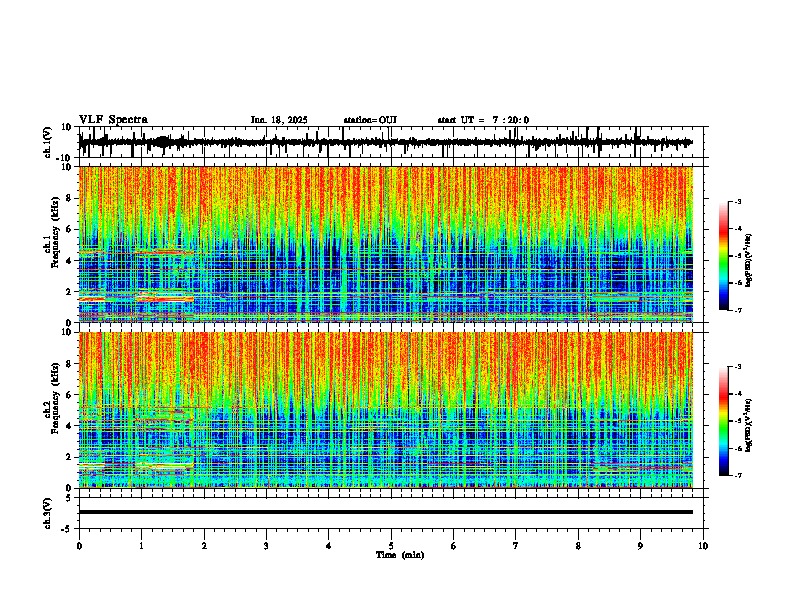This screenshot has height=612, width=792.
Task: Click time axis tick label "4"
Action: tap(328, 546)
